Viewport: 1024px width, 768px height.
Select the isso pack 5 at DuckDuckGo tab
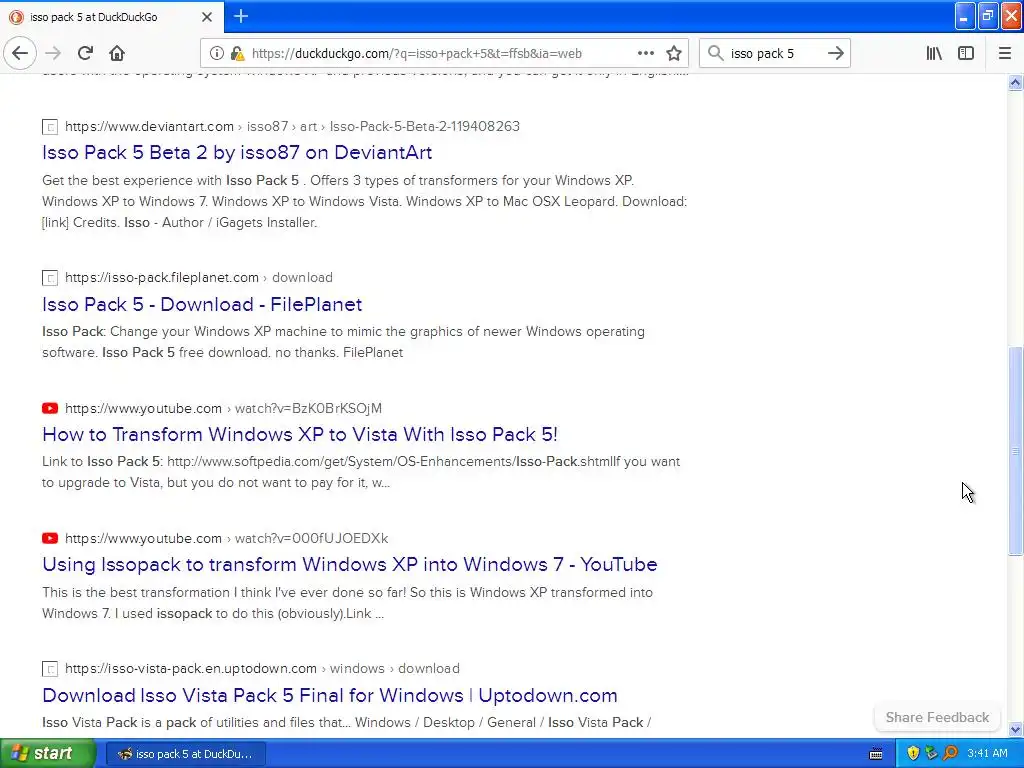click(112, 17)
